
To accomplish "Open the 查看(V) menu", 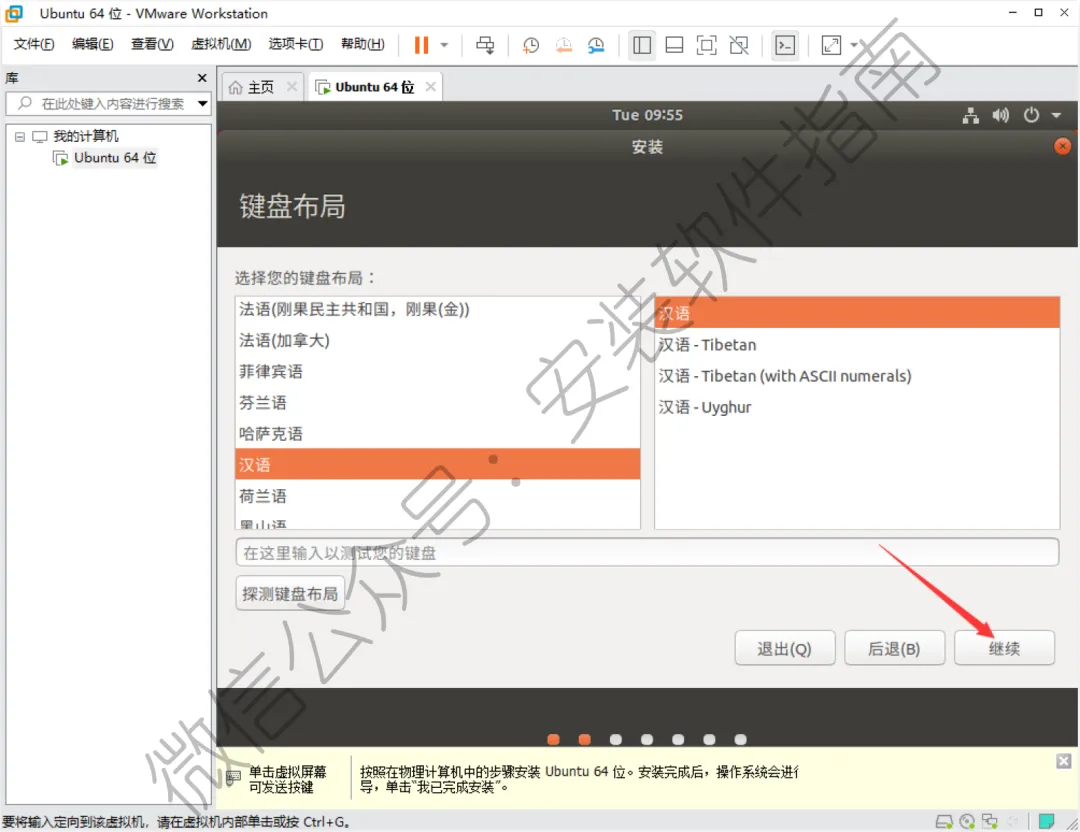I will coord(152,44).
